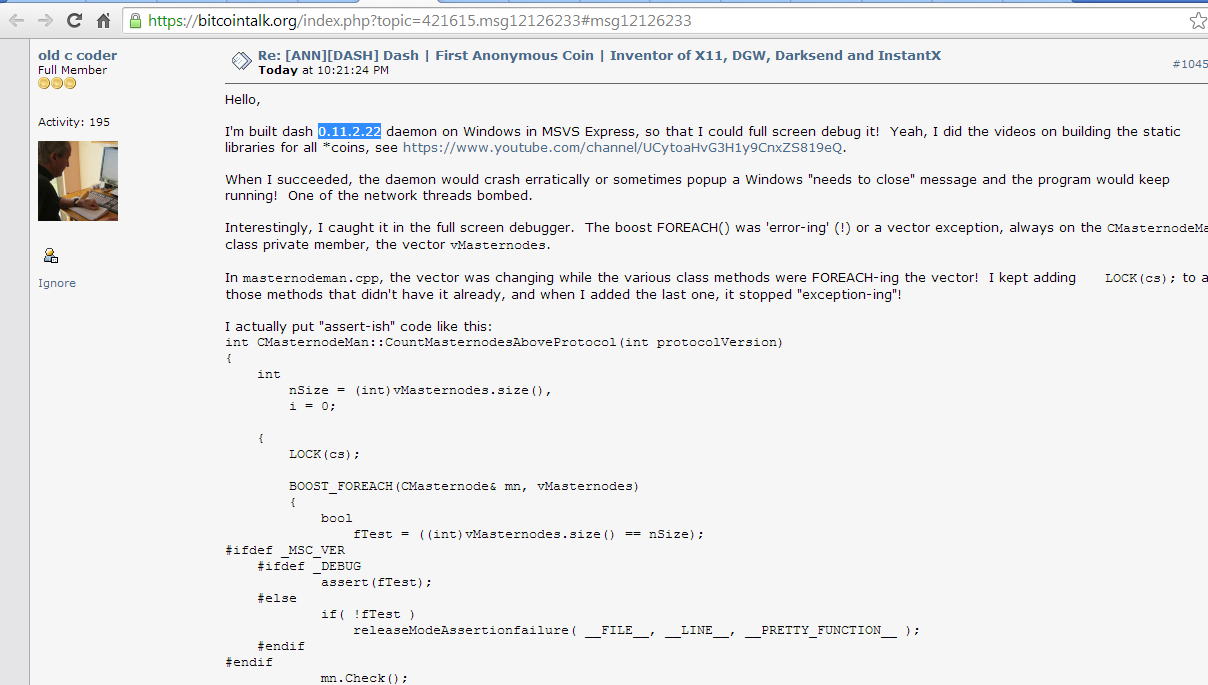
Task: Click the 'Hello,' greeting line
Action: (242, 100)
